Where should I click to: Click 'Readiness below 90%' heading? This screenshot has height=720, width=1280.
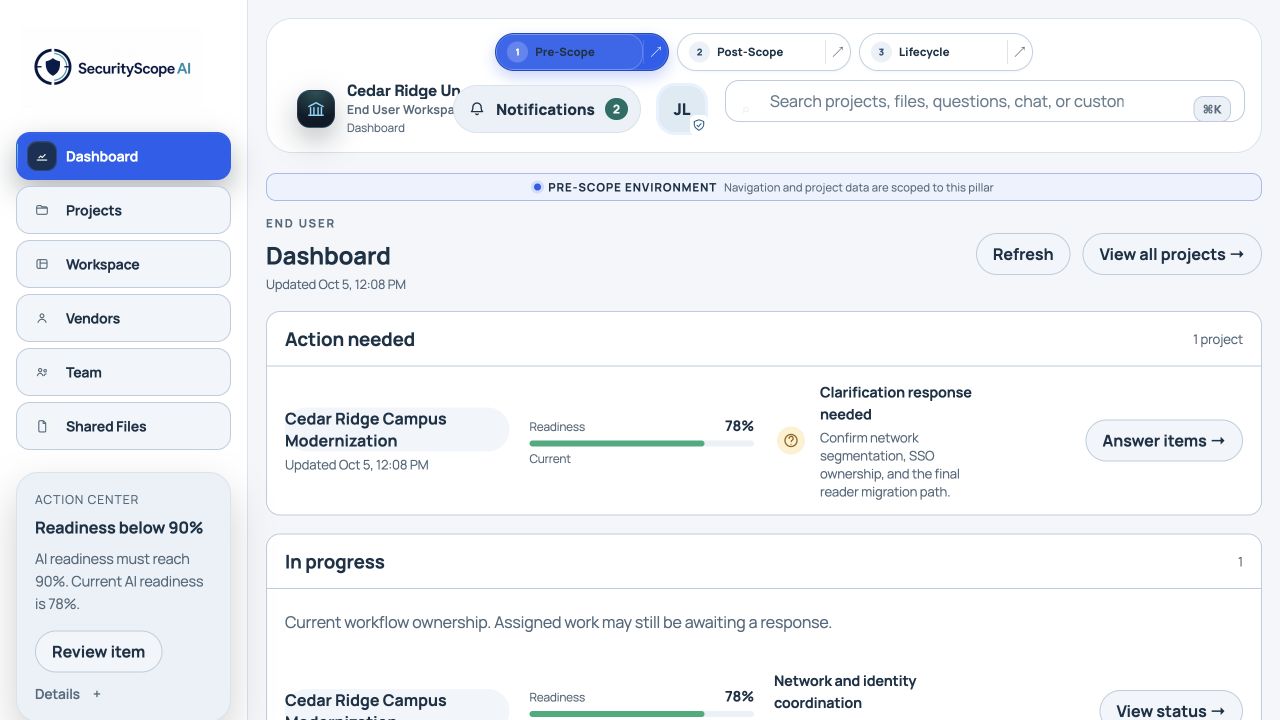(119, 528)
